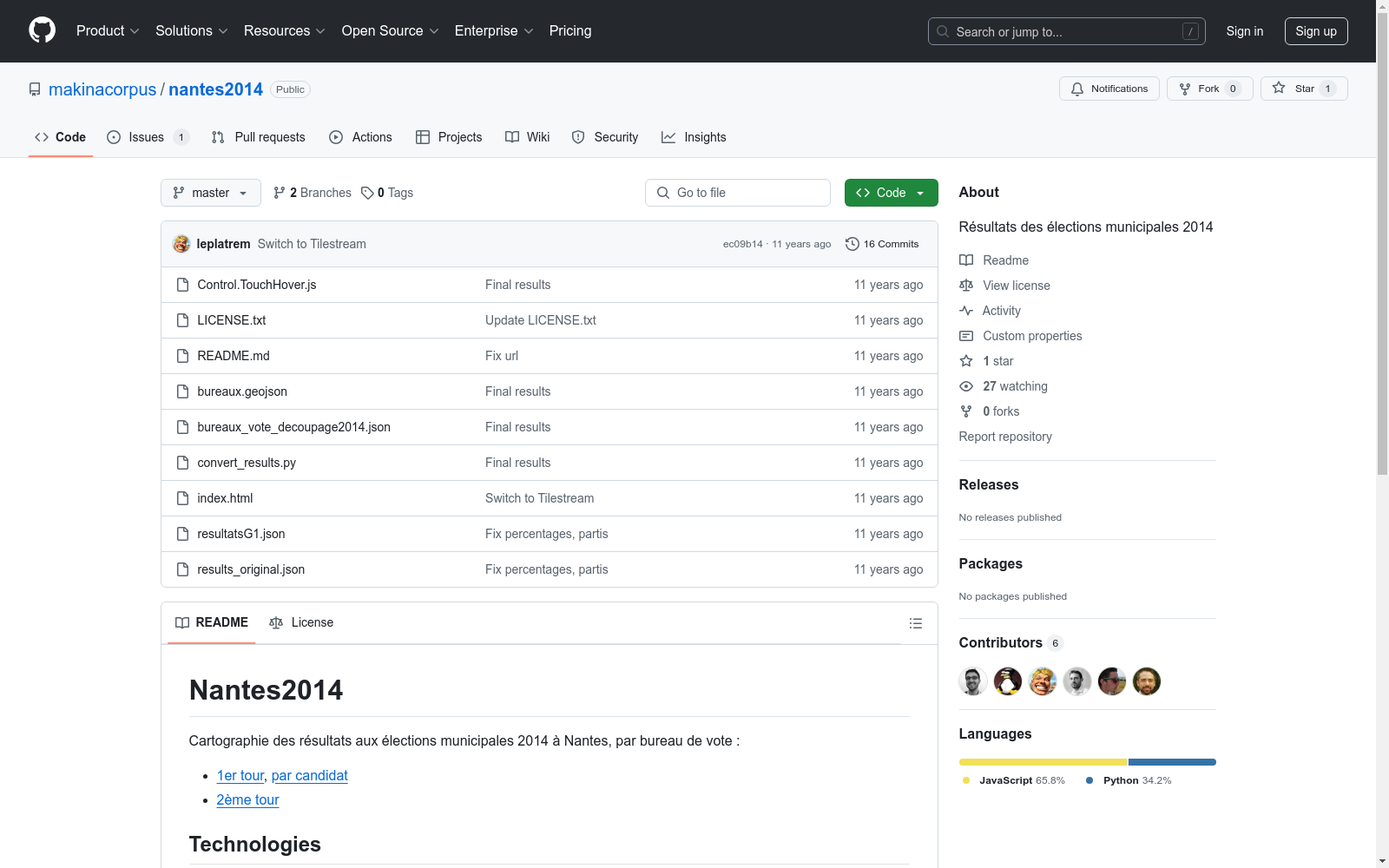This screenshot has height=868, width=1389.
Task: Open the Insights tab
Action: 694,137
